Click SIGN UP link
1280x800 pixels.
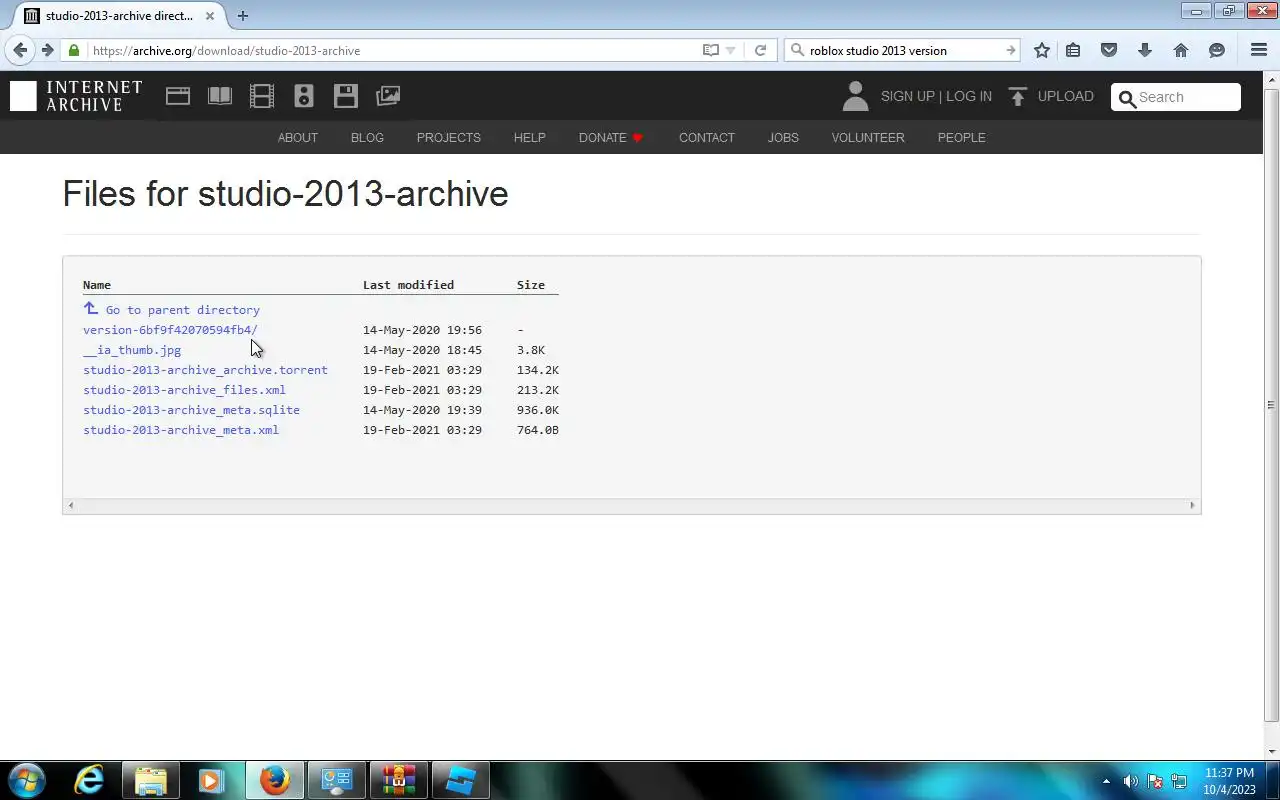pyautogui.click(x=908, y=97)
